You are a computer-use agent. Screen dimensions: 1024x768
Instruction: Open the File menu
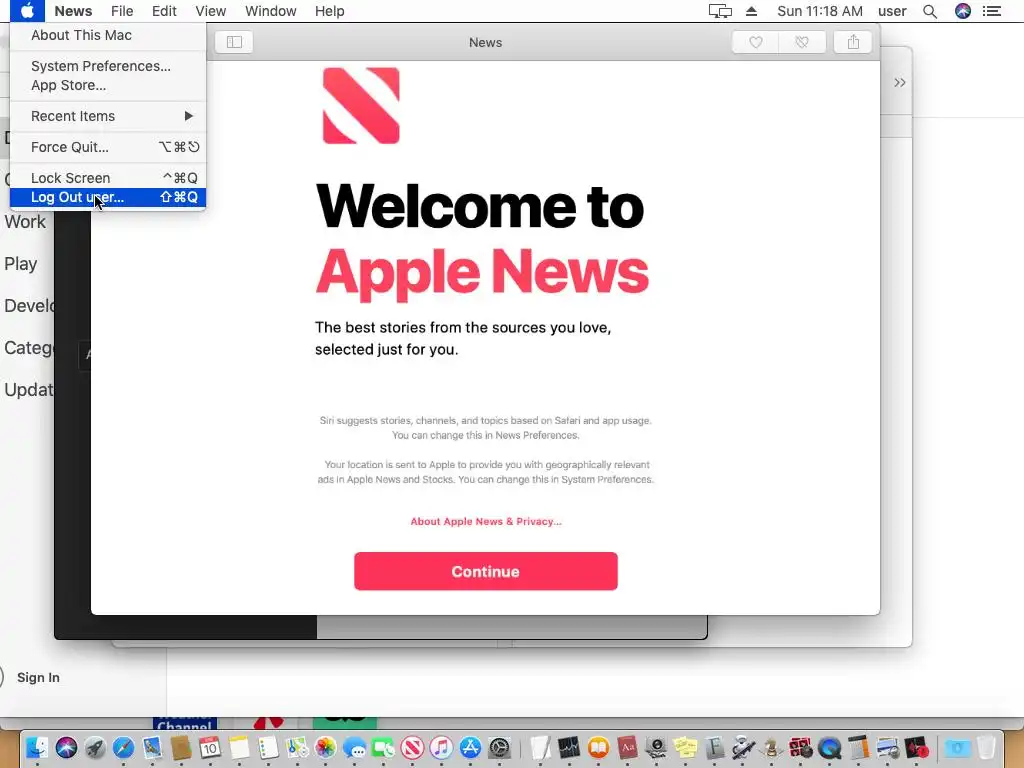[x=122, y=11]
